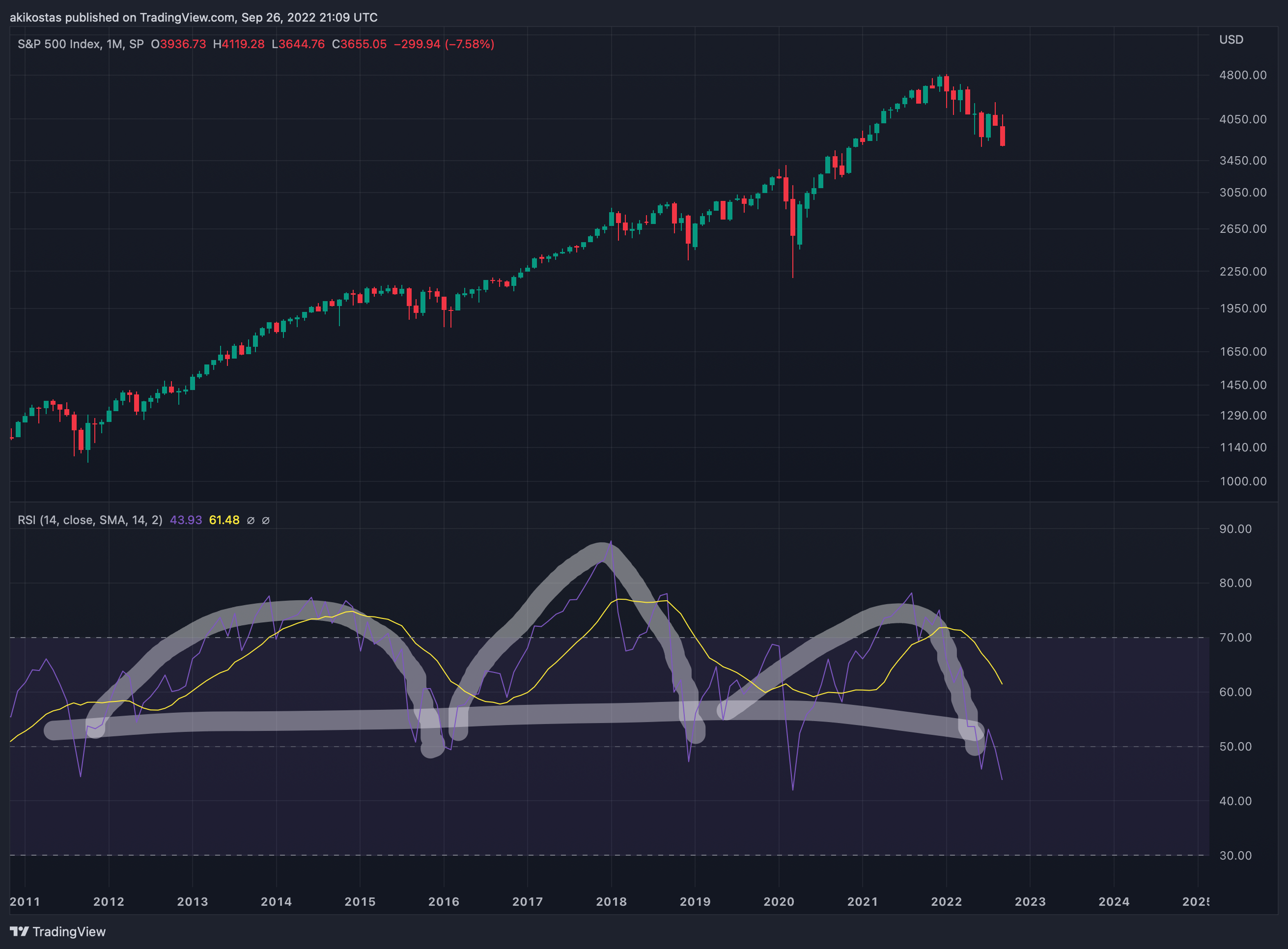Click the first empty-set symbol in RSI legend
This screenshot has width=1288, height=949.
pos(251,521)
